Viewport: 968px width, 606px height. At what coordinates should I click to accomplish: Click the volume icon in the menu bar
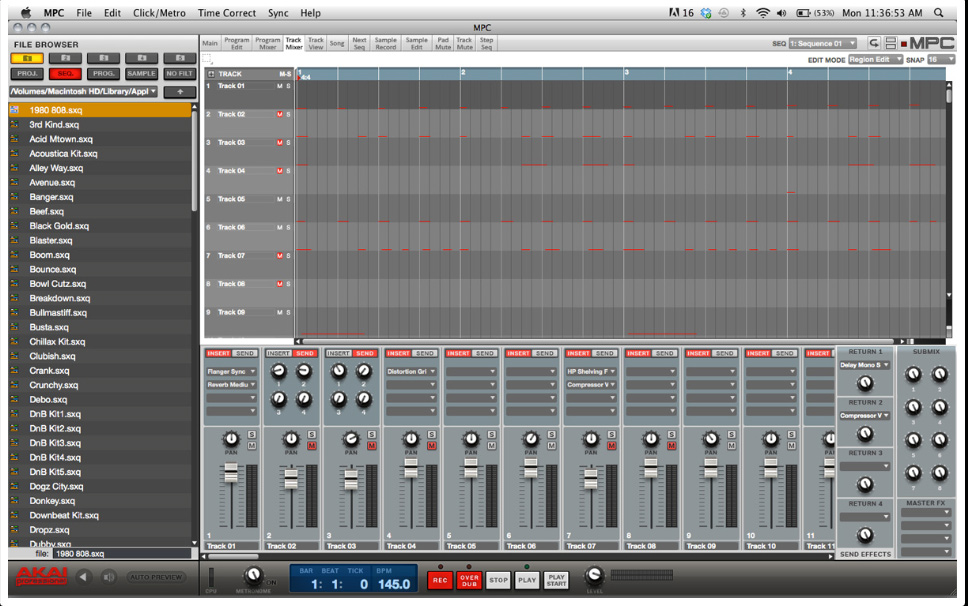click(x=782, y=12)
